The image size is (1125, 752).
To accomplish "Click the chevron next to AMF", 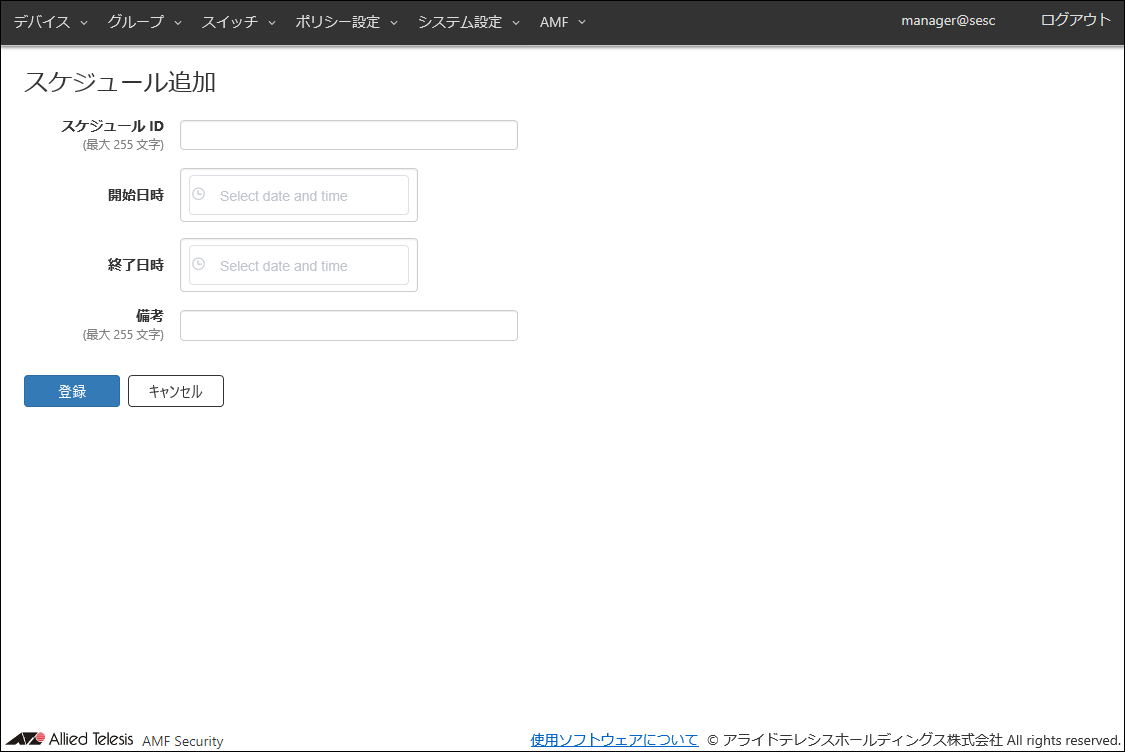I will coord(582,23).
